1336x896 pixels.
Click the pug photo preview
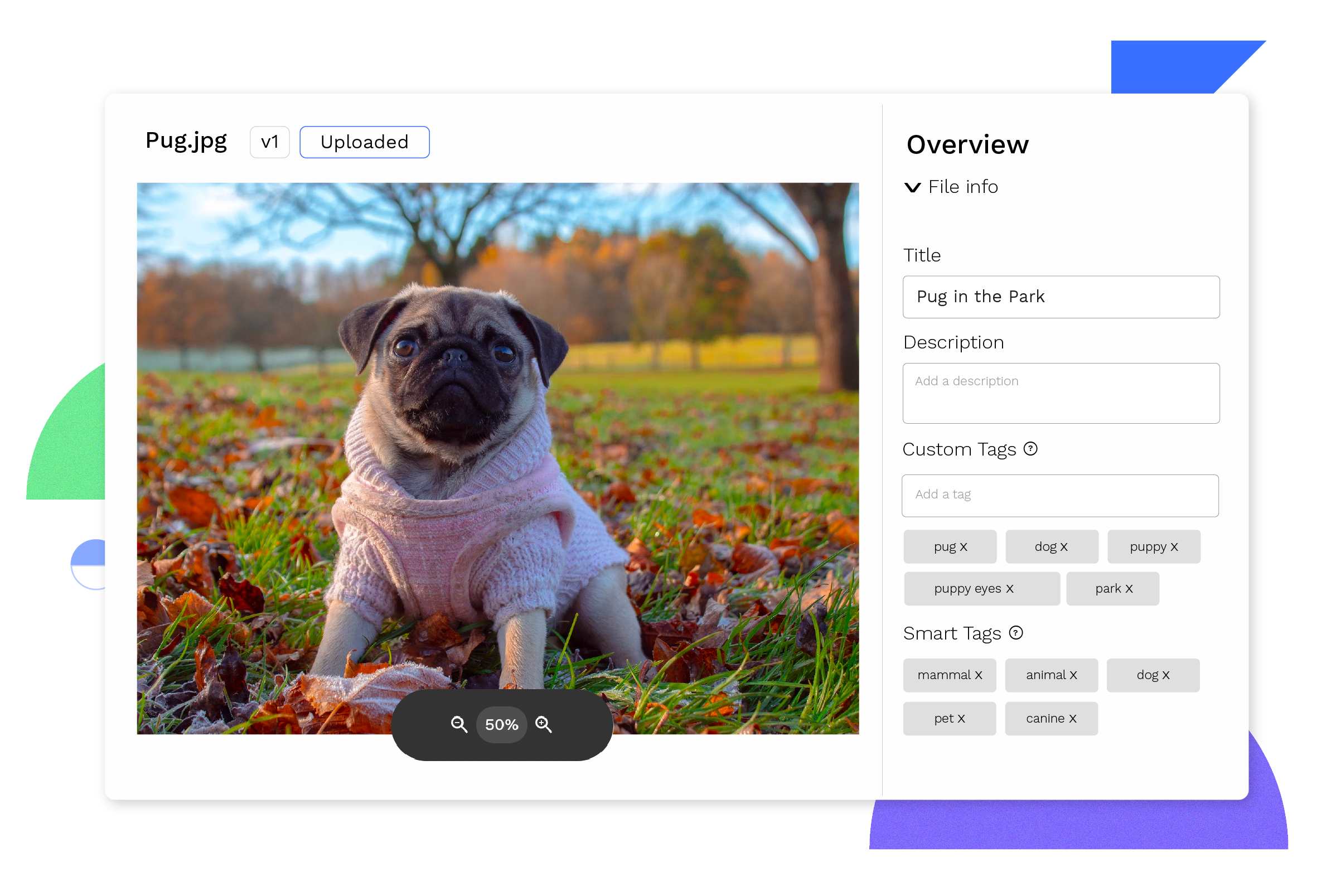click(x=497, y=434)
